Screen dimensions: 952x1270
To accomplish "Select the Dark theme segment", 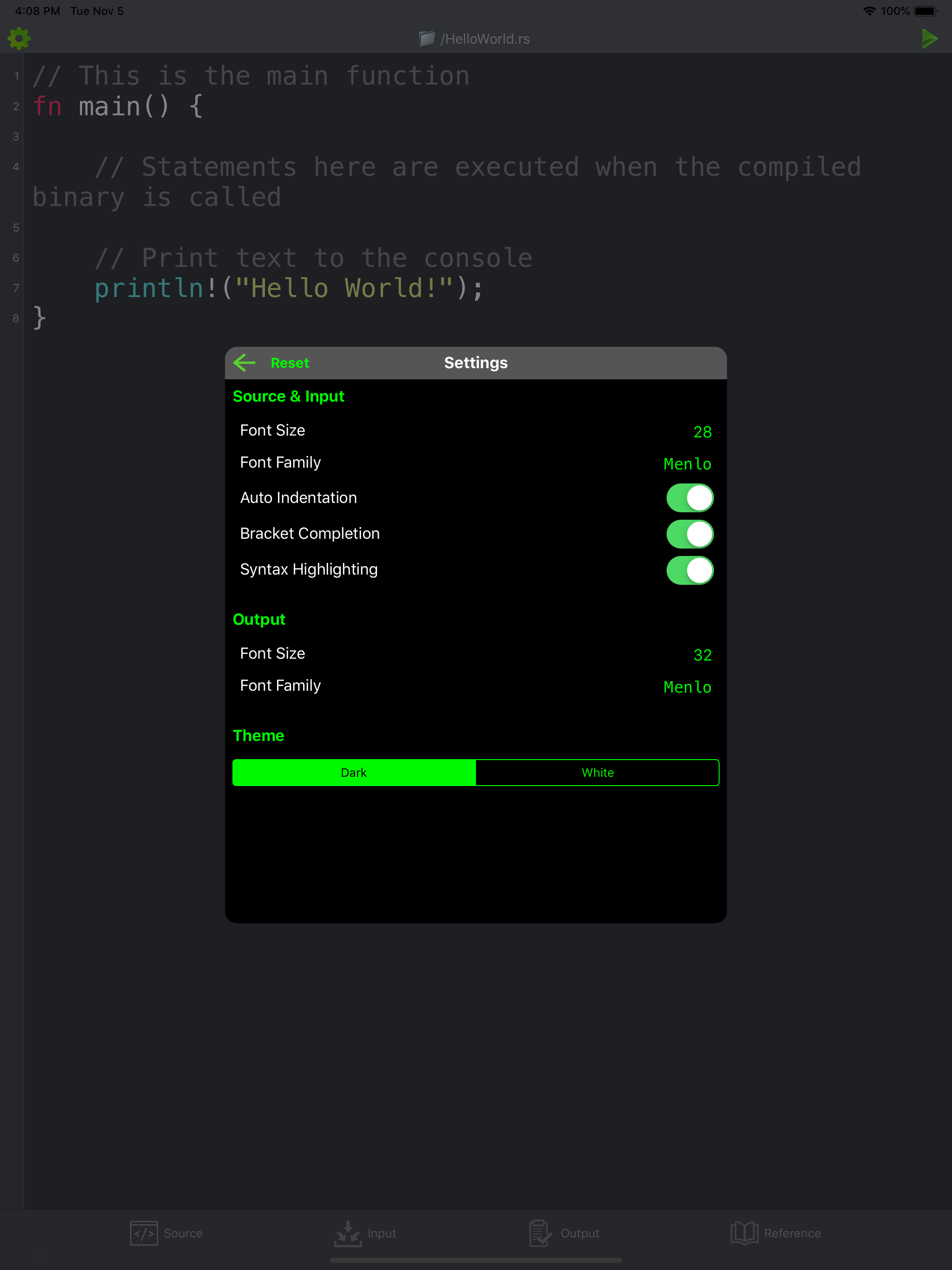I will (x=354, y=772).
